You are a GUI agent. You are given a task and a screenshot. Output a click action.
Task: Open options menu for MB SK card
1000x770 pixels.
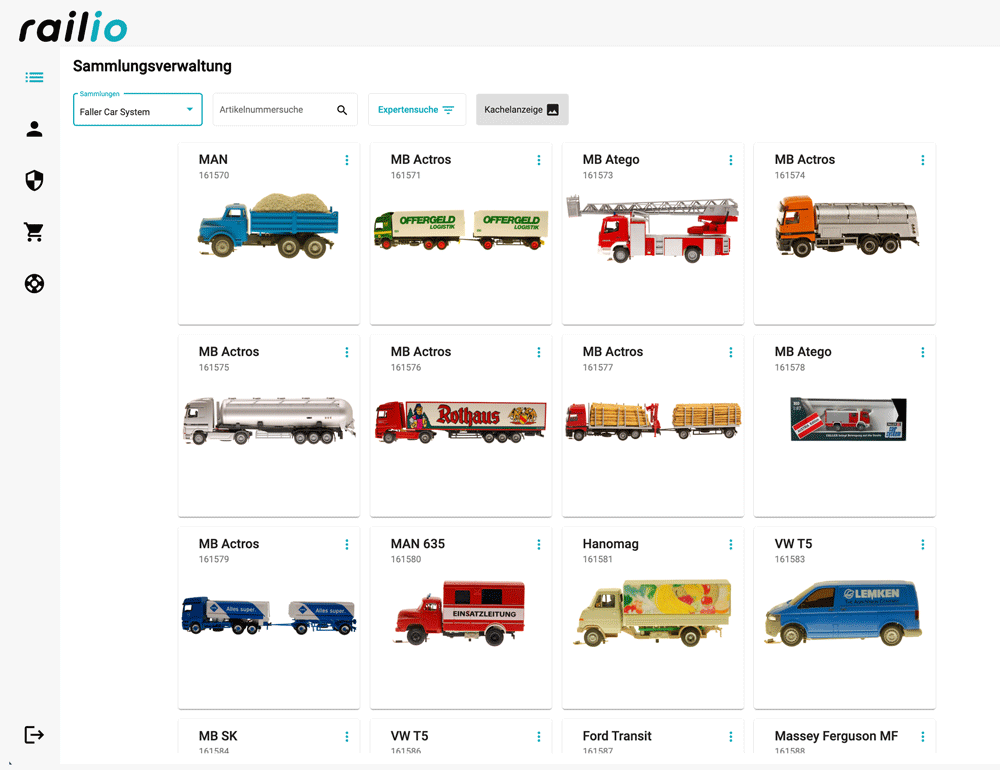click(x=347, y=737)
